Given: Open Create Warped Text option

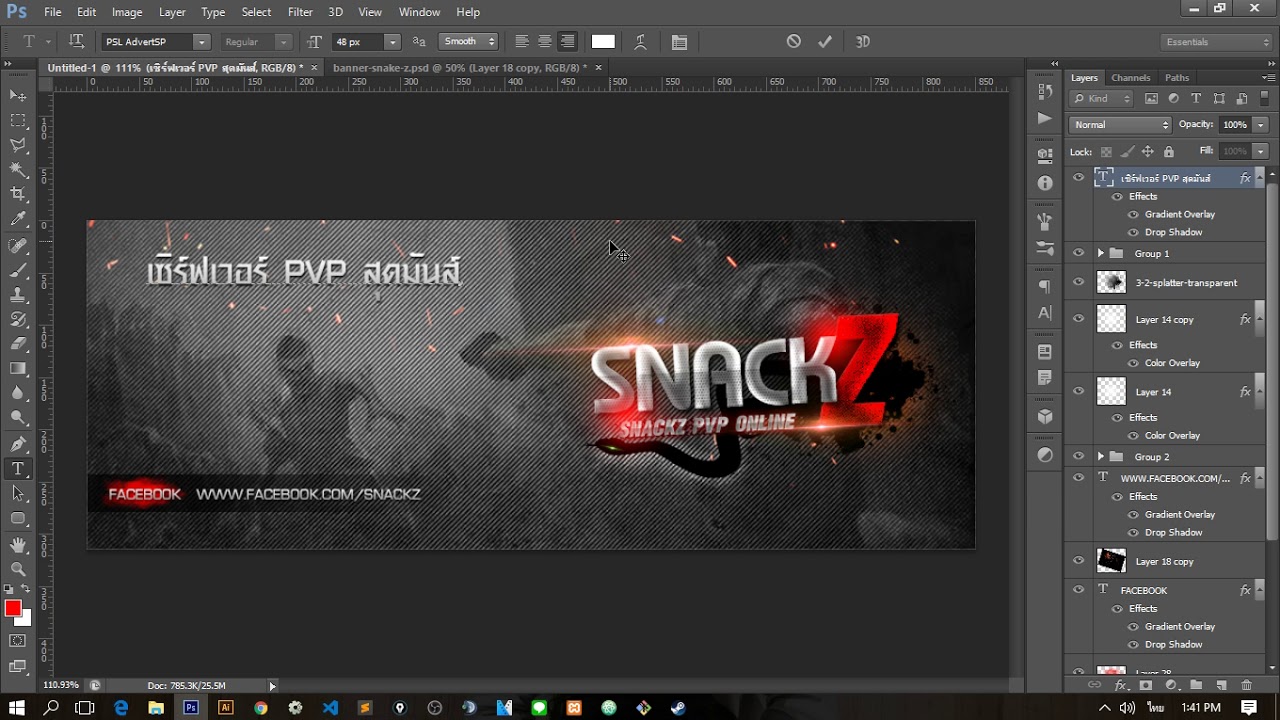Looking at the screenshot, I should [x=641, y=42].
